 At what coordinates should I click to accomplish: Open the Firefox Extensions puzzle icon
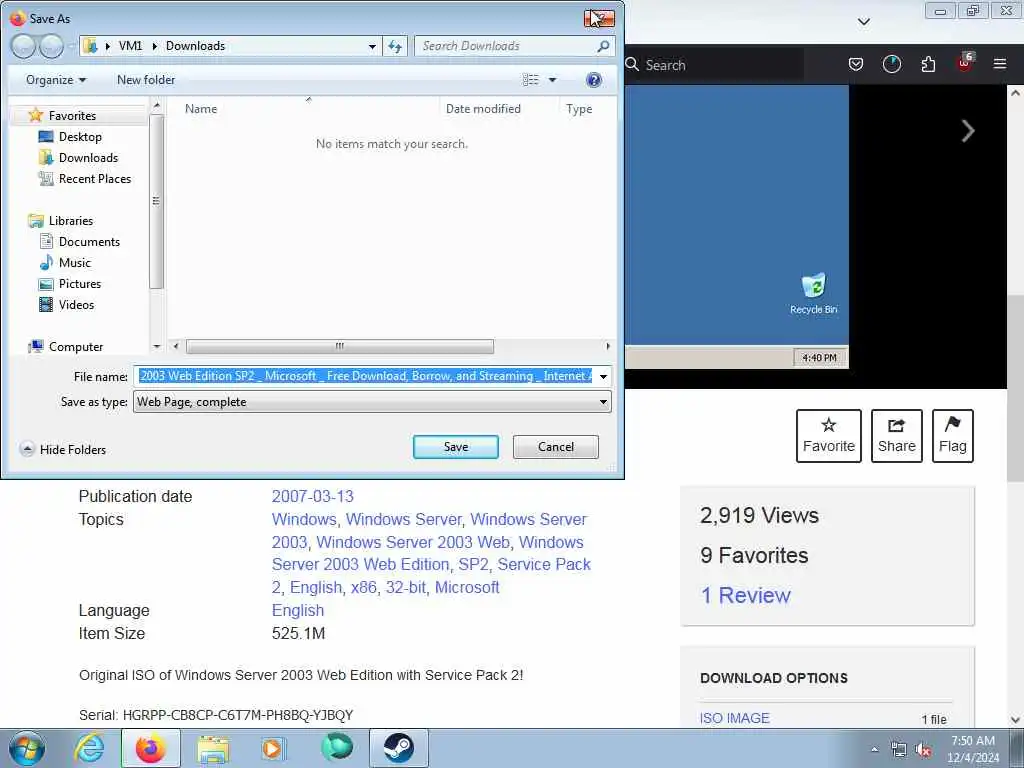pyautogui.click(x=928, y=64)
